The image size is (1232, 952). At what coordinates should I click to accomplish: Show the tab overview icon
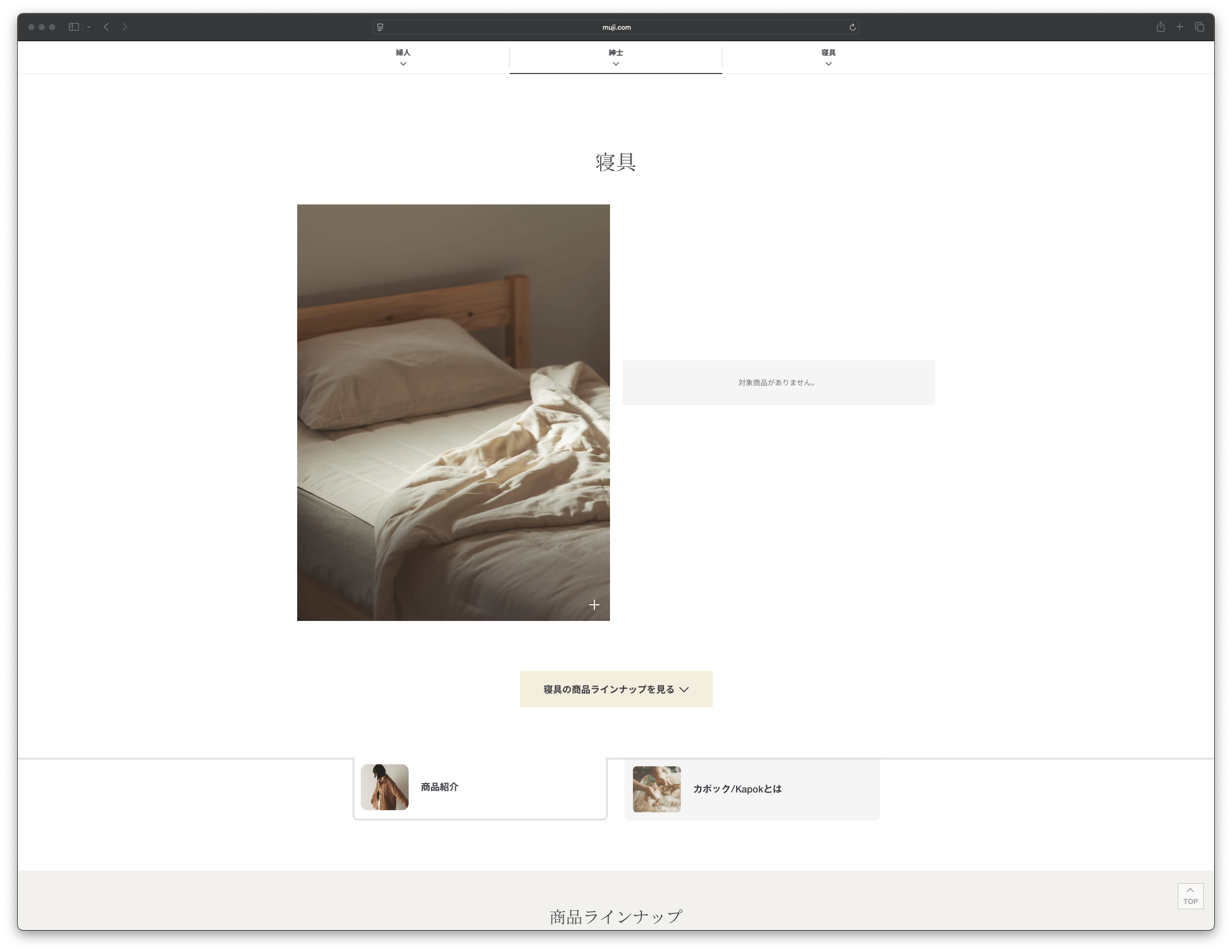tap(1199, 27)
